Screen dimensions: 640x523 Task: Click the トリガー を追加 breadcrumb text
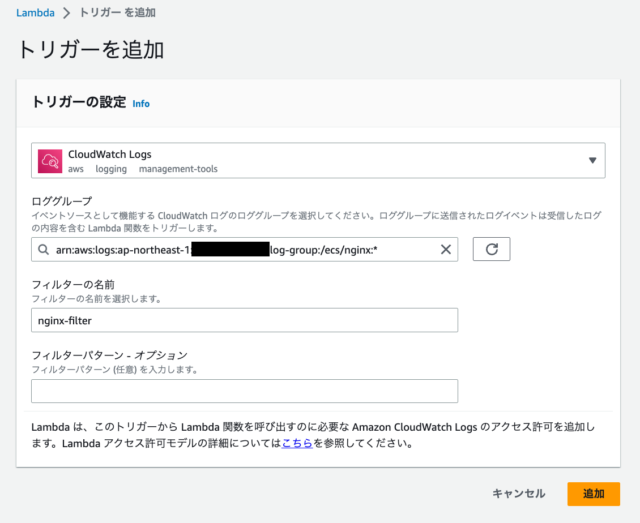[x=118, y=13]
